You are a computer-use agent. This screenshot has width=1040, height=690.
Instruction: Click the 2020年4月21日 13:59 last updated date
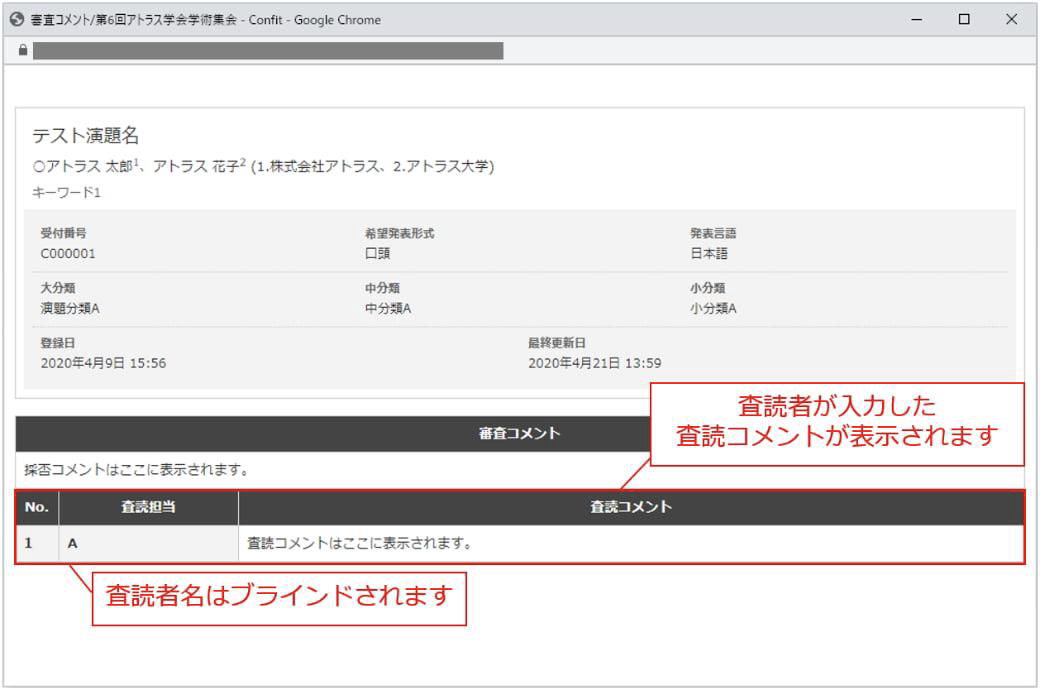pyautogui.click(x=594, y=363)
